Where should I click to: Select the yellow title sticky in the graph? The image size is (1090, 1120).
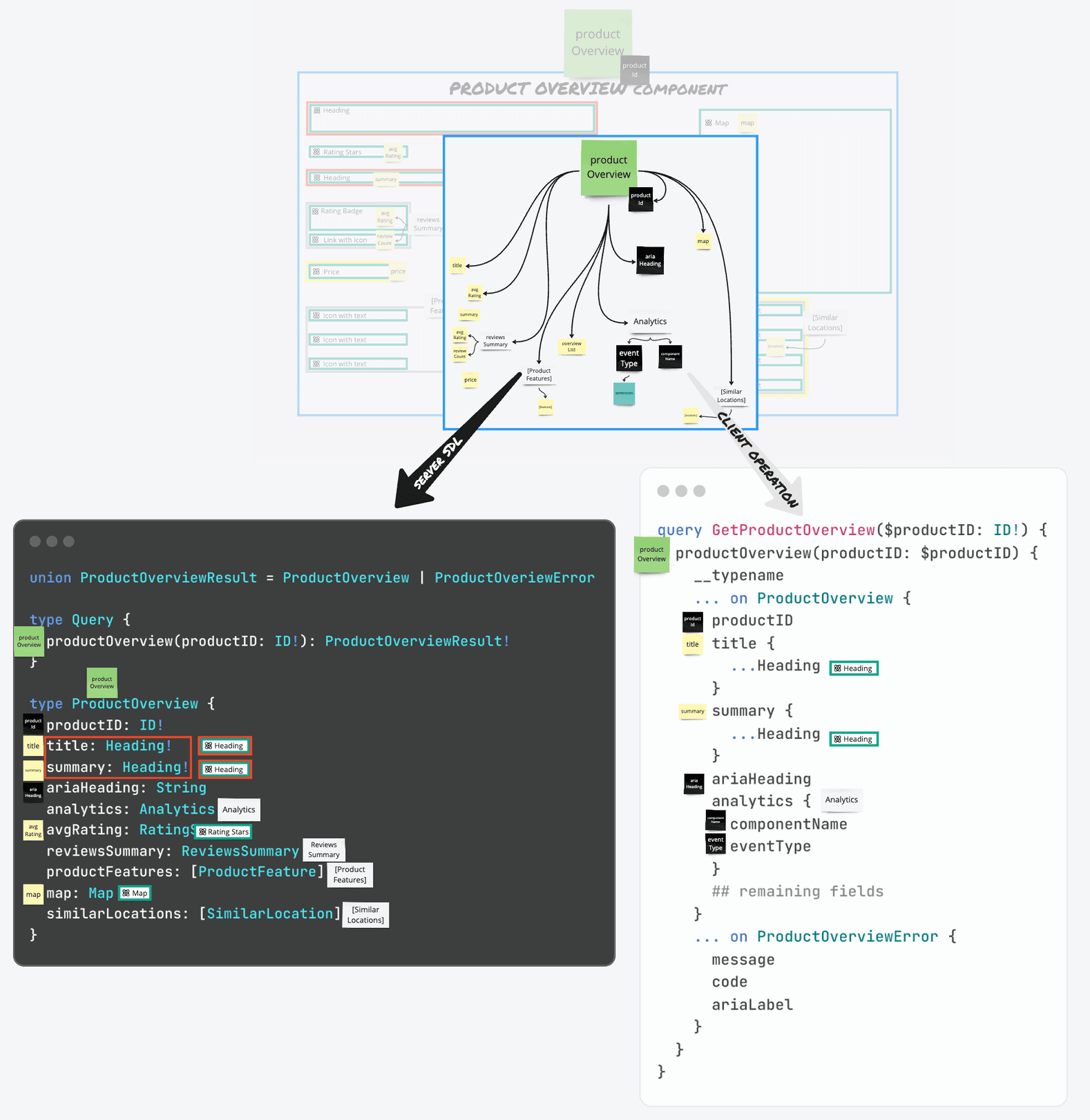457,265
